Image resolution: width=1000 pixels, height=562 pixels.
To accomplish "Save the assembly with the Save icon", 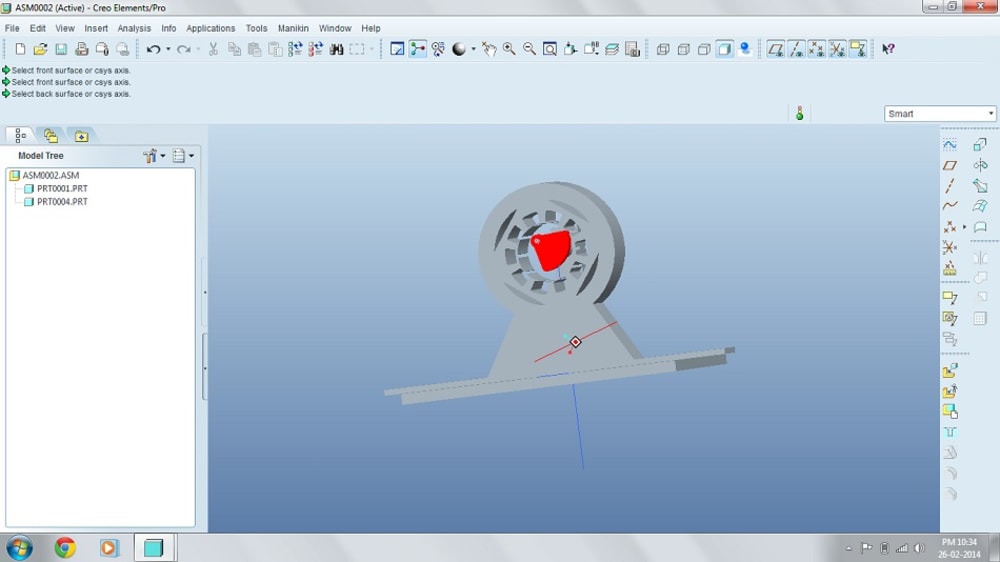I will pos(61,49).
